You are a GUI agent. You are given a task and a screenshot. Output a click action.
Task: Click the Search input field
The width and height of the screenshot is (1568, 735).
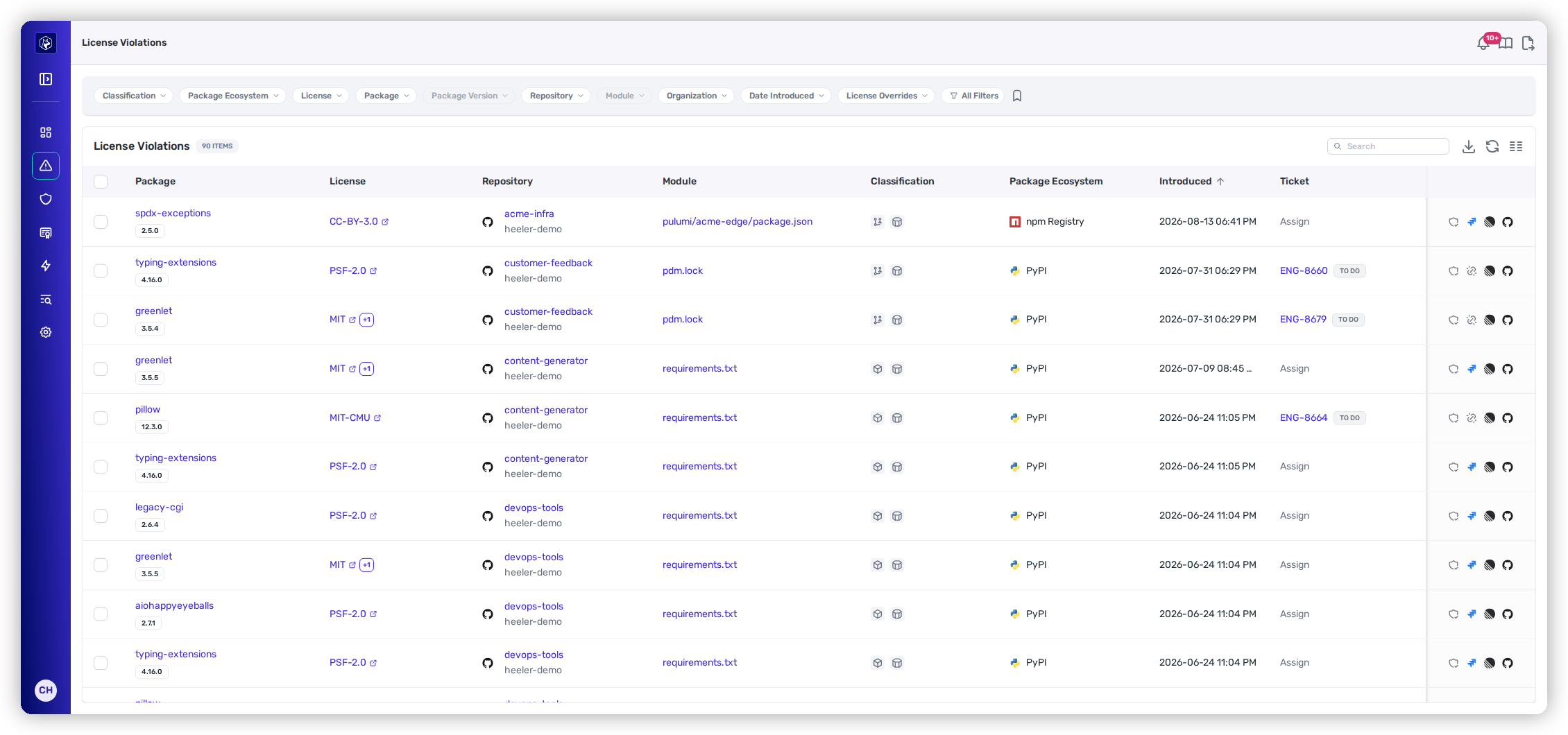[x=1388, y=146]
